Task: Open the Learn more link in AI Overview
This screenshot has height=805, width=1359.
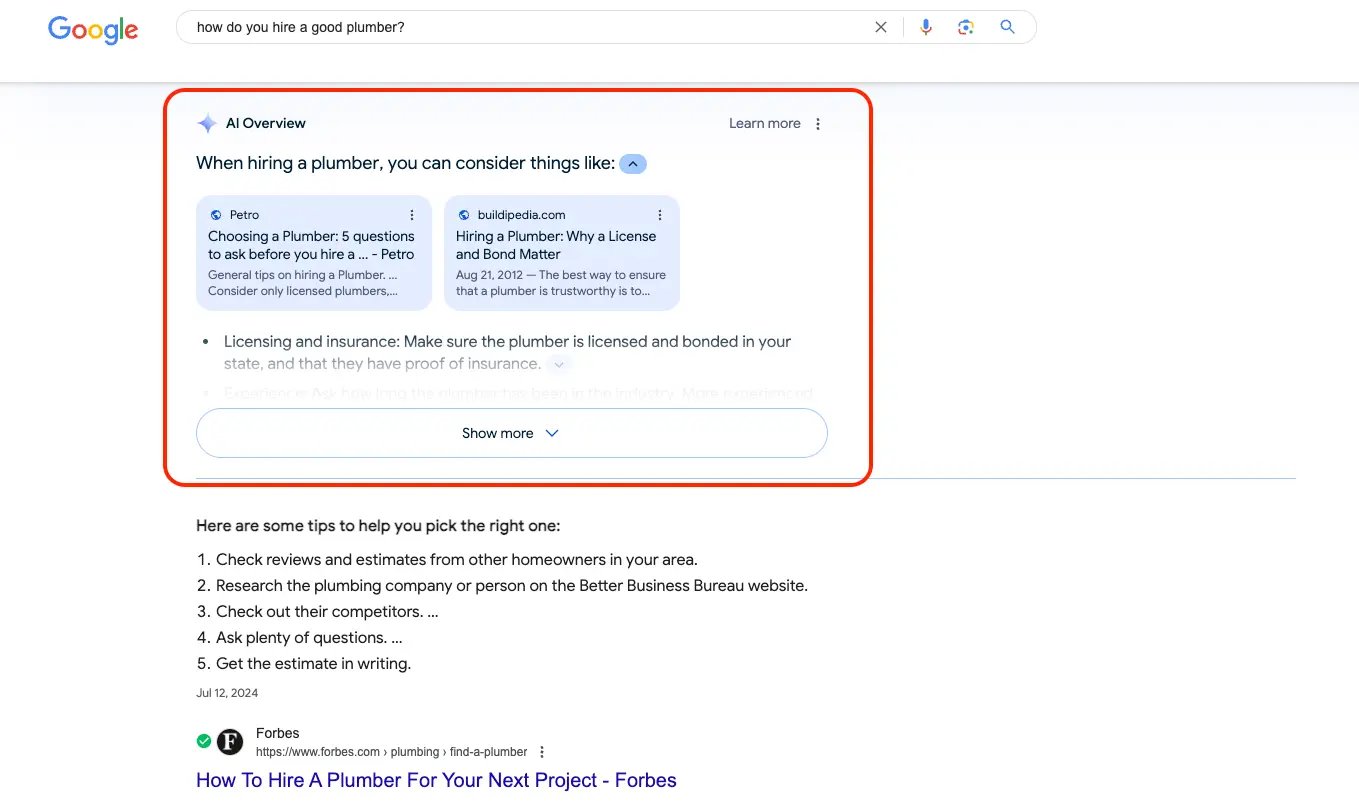Action: pyautogui.click(x=765, y=124)
